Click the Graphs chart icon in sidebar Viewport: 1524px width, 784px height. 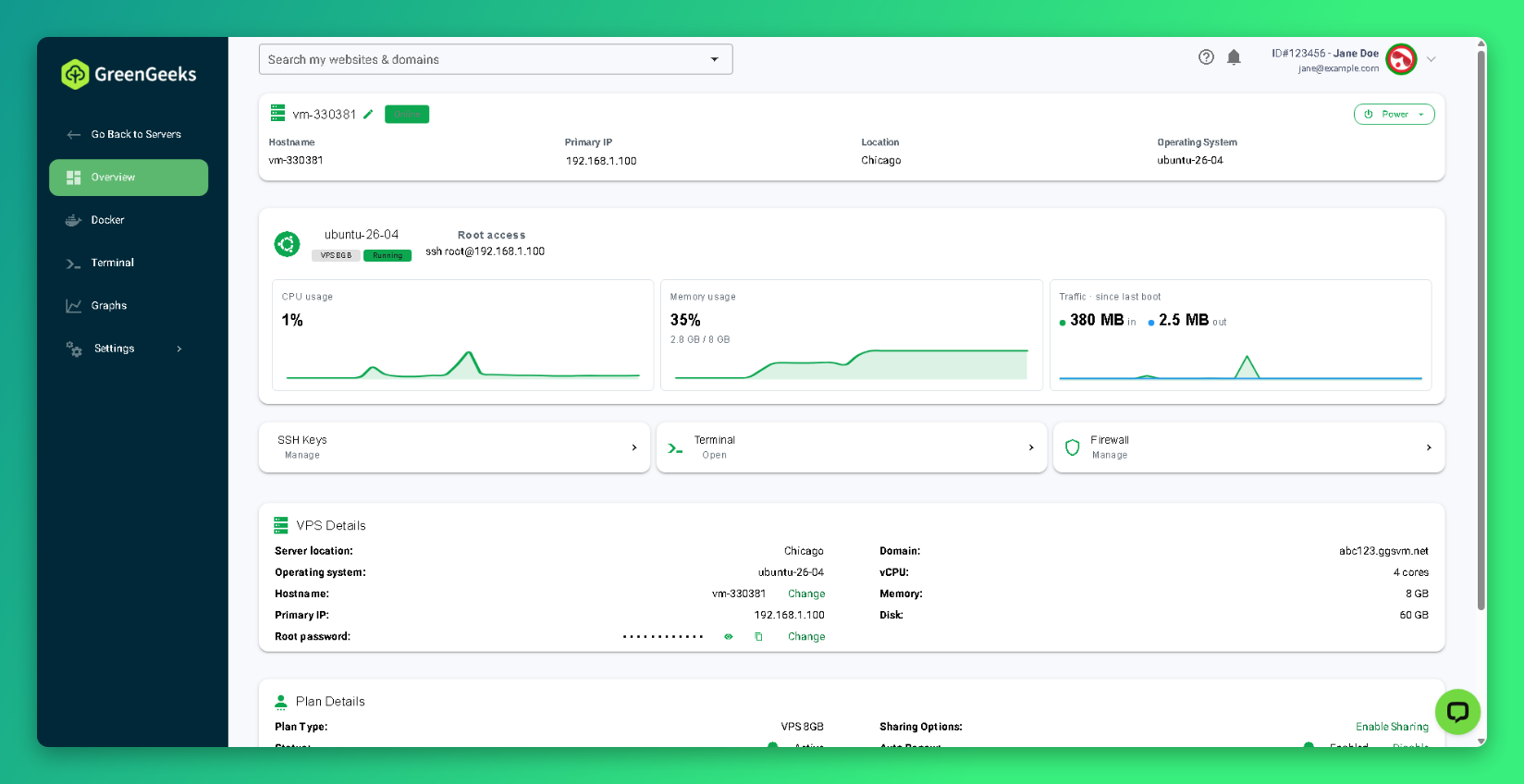point(74,306)
